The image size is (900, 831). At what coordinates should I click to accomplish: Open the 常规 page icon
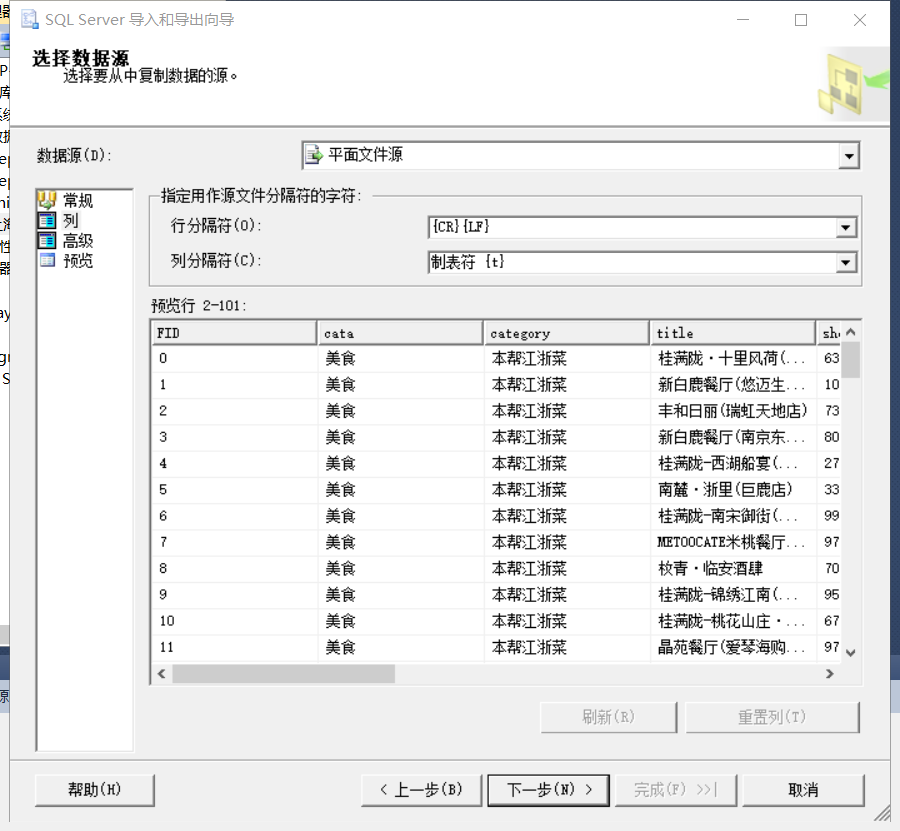(47, 200)
